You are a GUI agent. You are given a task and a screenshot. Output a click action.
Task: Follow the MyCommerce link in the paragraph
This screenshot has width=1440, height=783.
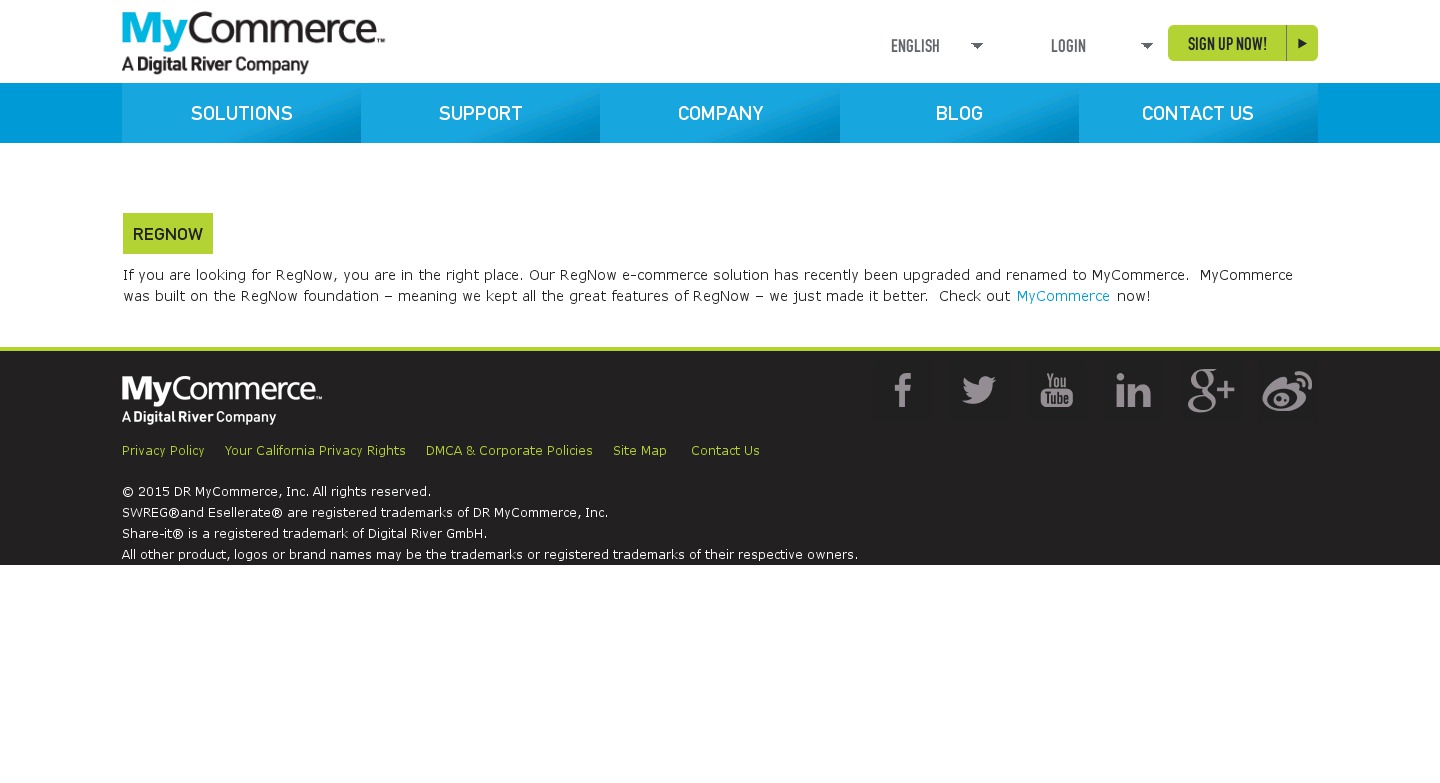[x=1062, y=296]
